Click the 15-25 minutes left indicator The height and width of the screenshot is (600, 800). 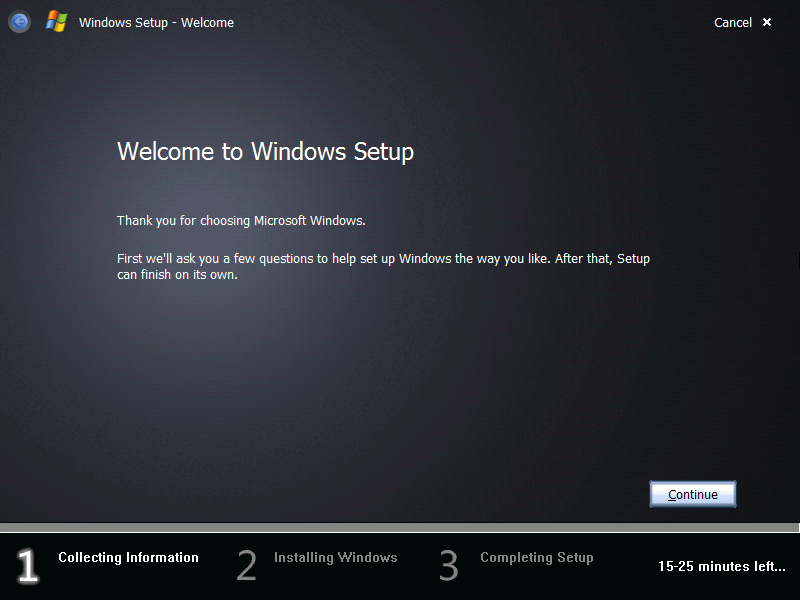coord(721,566)
